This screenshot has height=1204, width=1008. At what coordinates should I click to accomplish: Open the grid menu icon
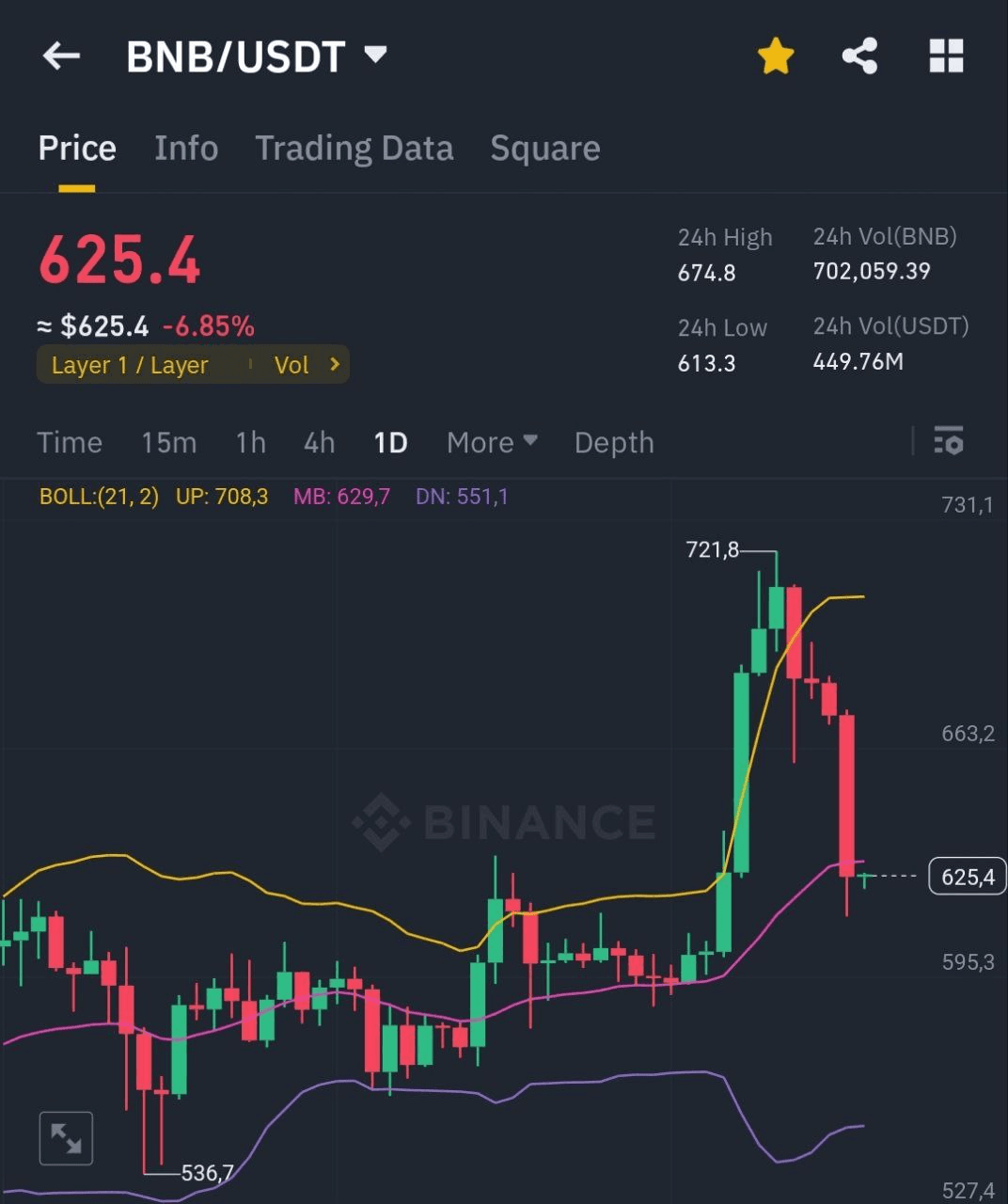click(x=946, y=56)
